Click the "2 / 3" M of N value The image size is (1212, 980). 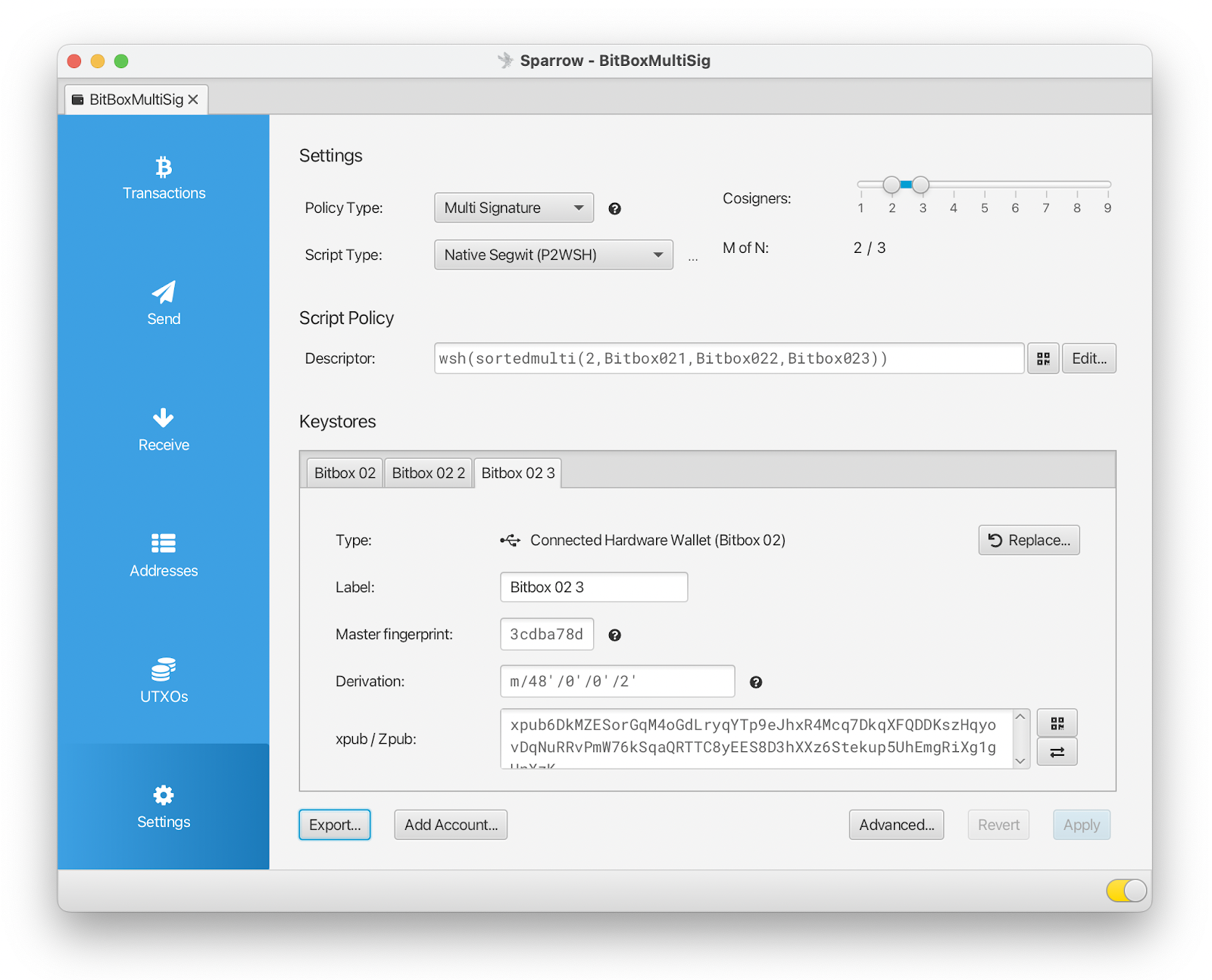(x=870, y=248)
